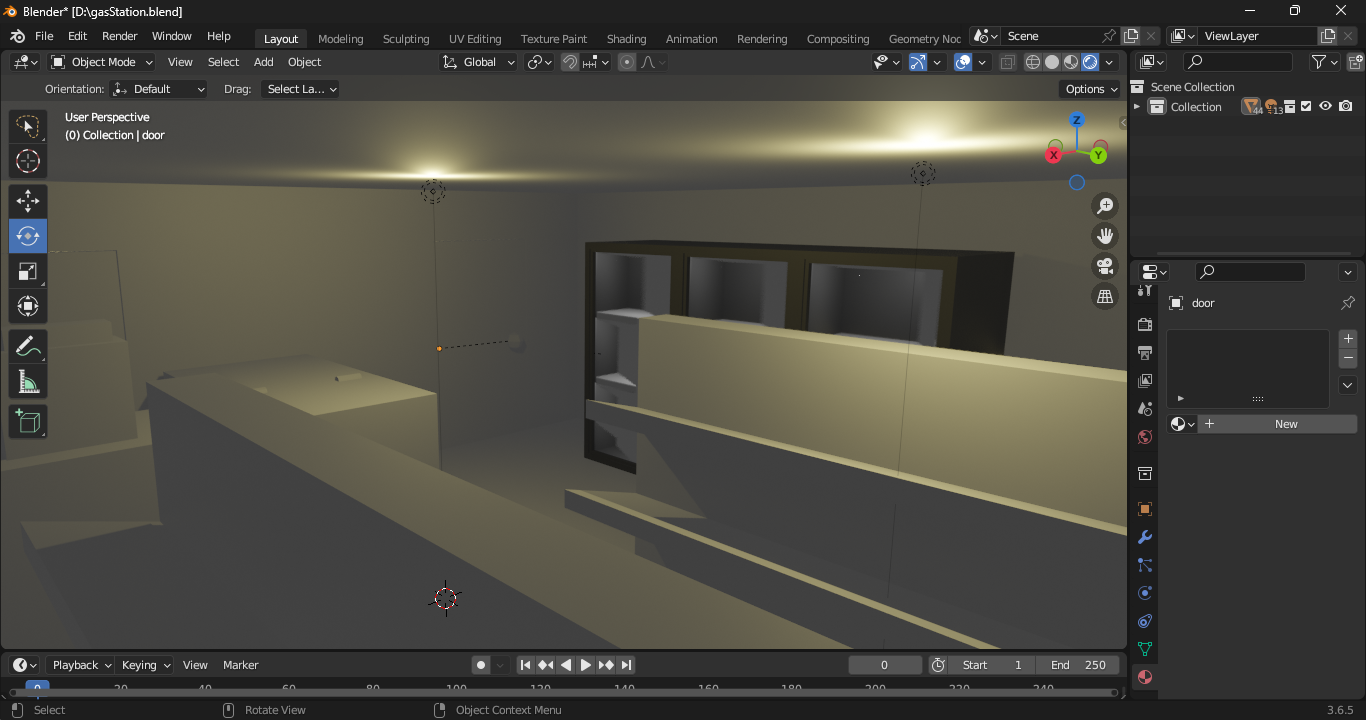
Task: Hide the Collection in viewport via eye icon
Action: [1325, 107]
